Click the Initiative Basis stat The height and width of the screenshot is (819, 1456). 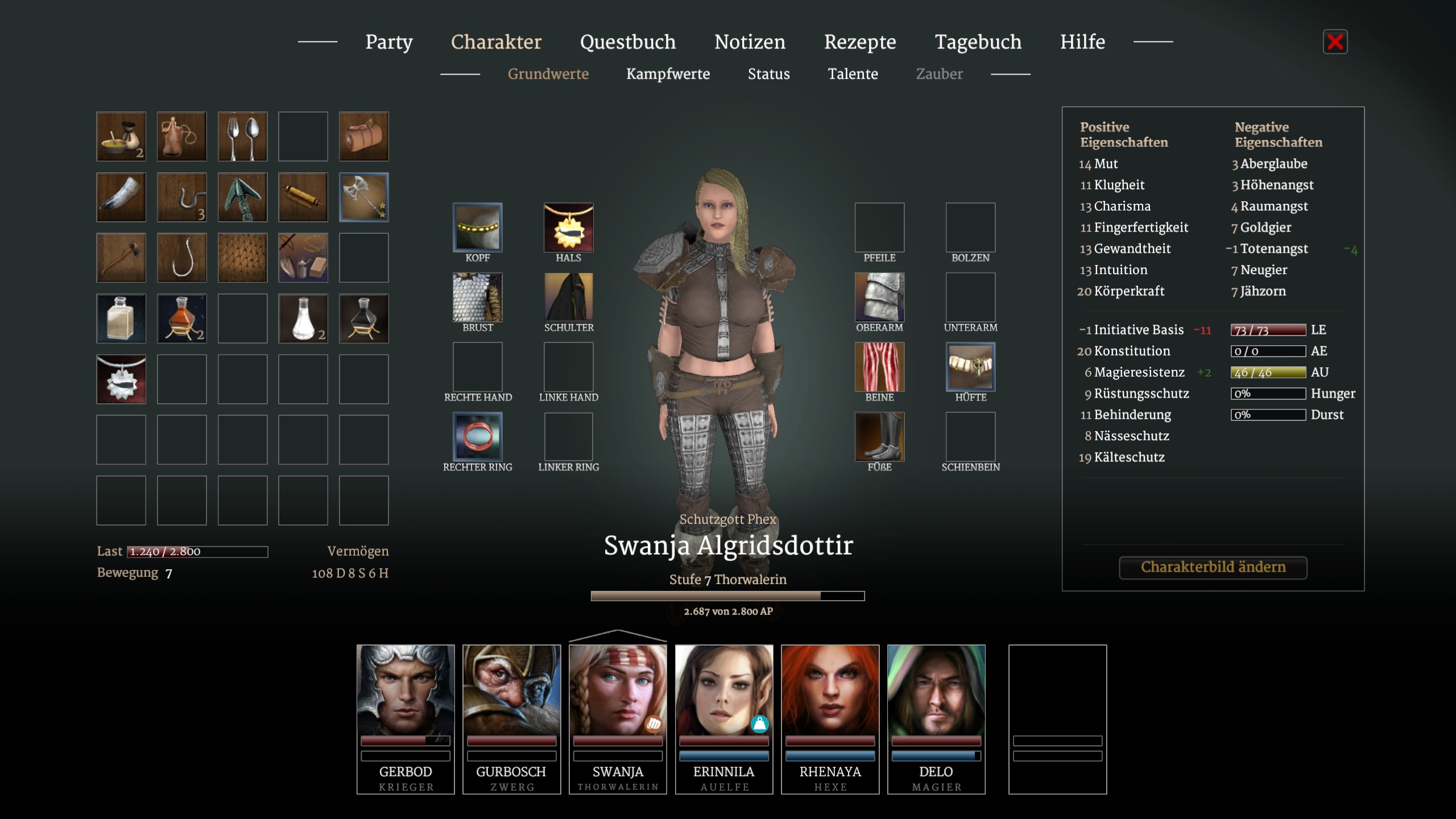tap(1131, 330)
